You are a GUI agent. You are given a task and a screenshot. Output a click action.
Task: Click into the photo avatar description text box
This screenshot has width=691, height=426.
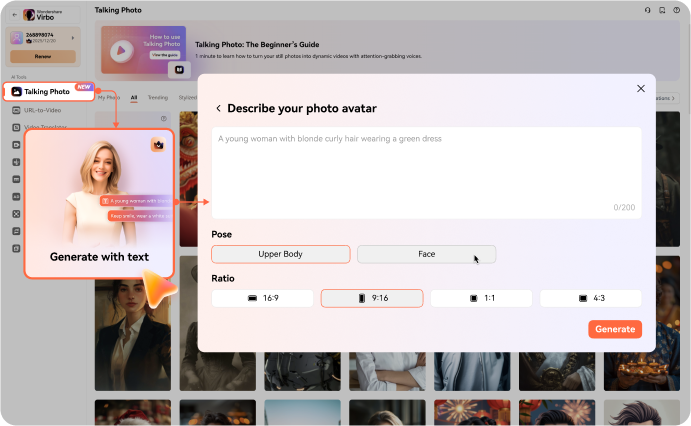coord(426,172)
